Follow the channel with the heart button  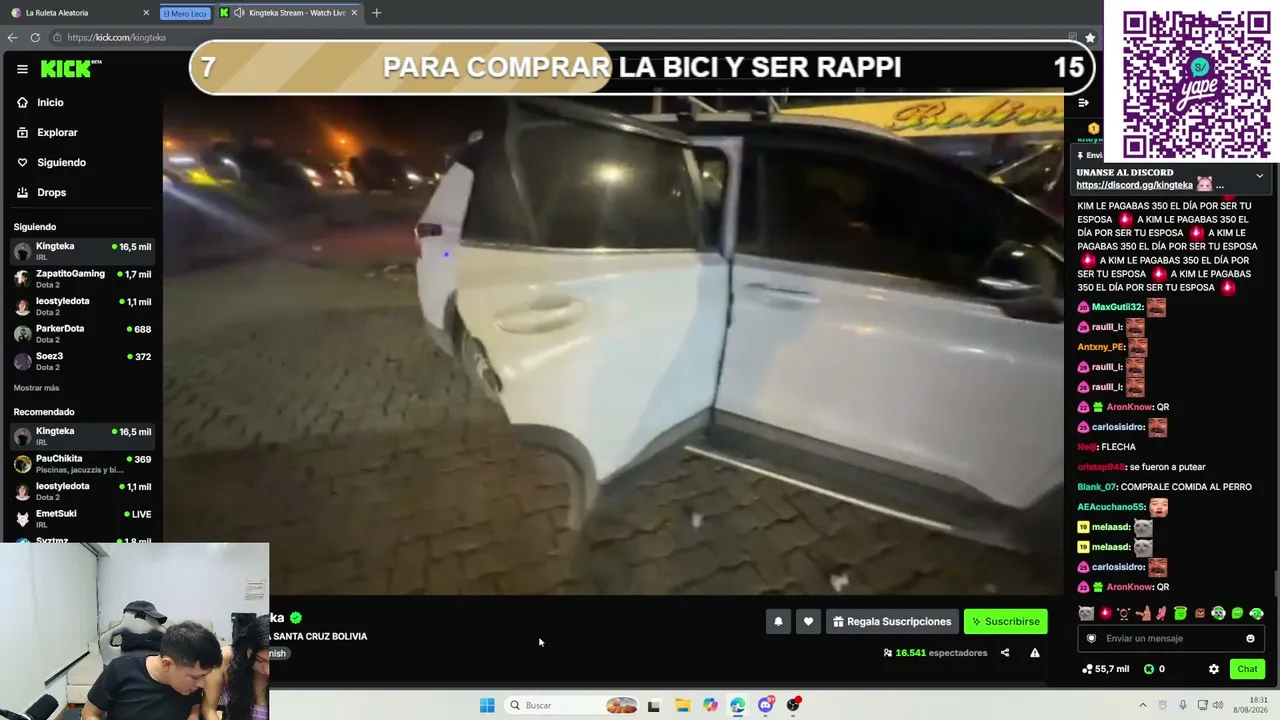coord(808,621)
